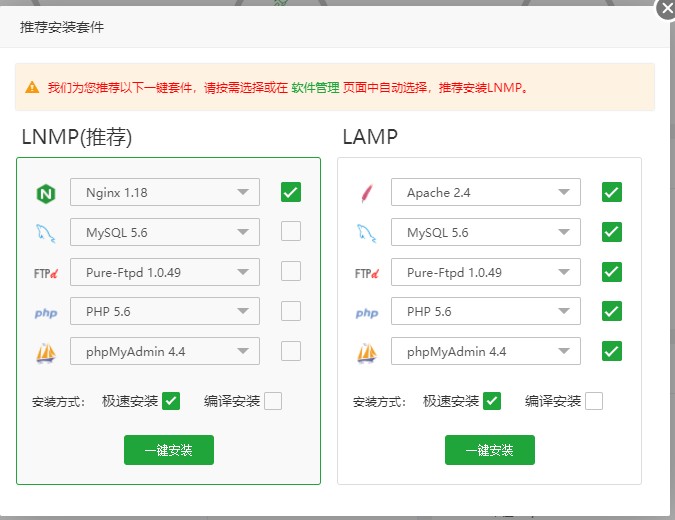Click the LAMP heading
Screen dimensions: 675x520
coord(370,137)
